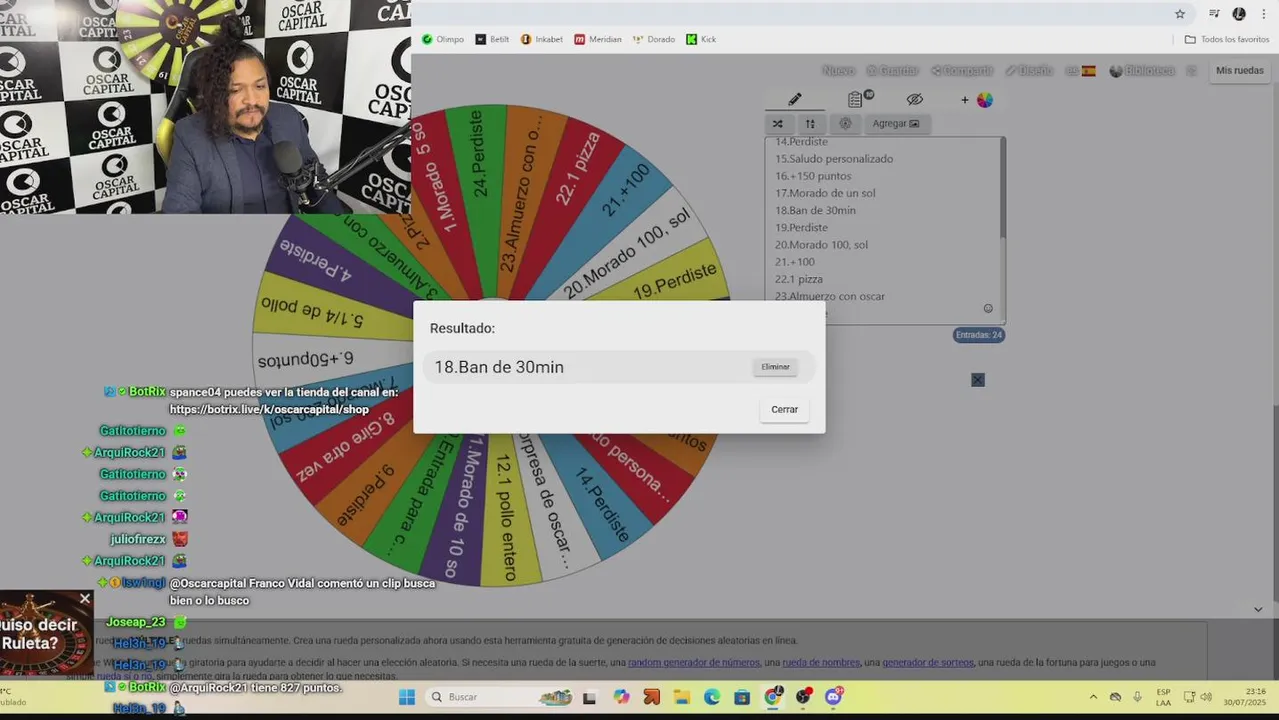Open the tab search/media icon by star
The height and width of the screenshot is (720, 1279).
(x=1214, y=14)
